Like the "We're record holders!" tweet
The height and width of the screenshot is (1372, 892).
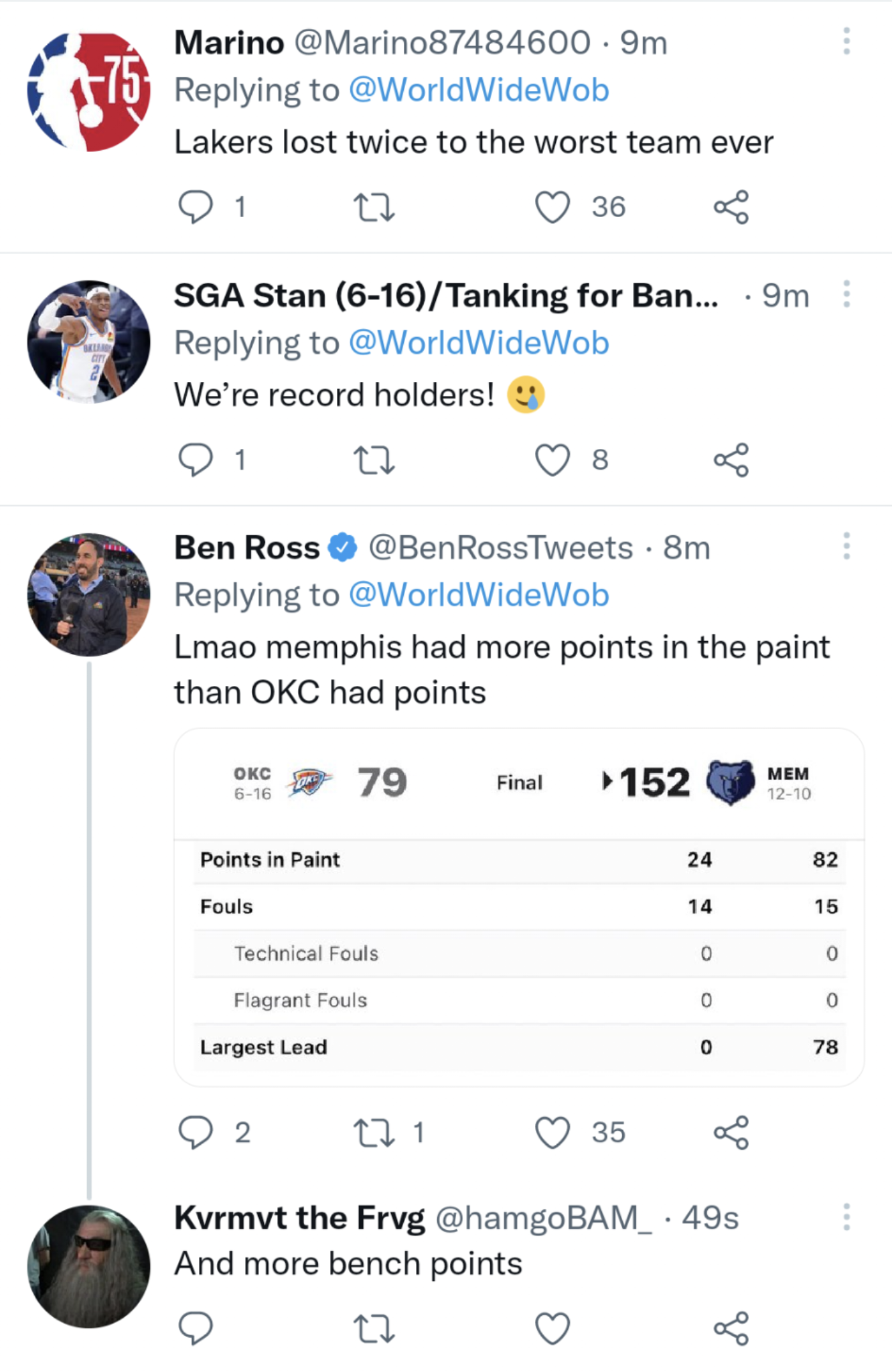coord(552,460)
